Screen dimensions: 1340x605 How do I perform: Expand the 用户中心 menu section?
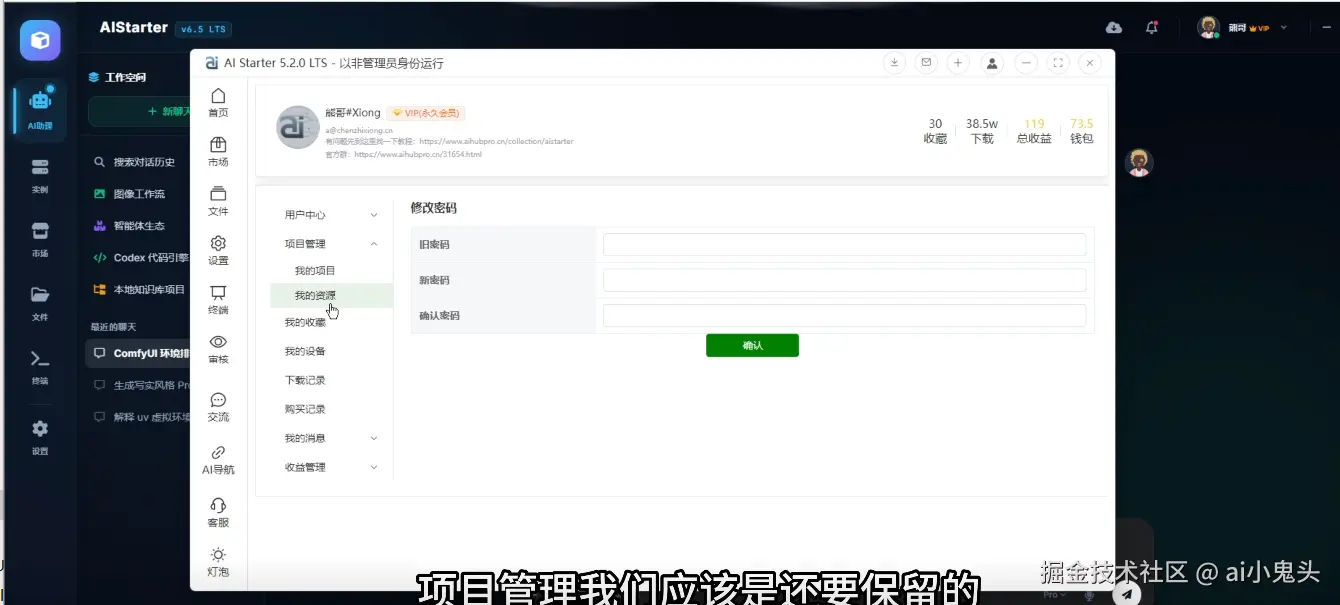pos(332,215)
